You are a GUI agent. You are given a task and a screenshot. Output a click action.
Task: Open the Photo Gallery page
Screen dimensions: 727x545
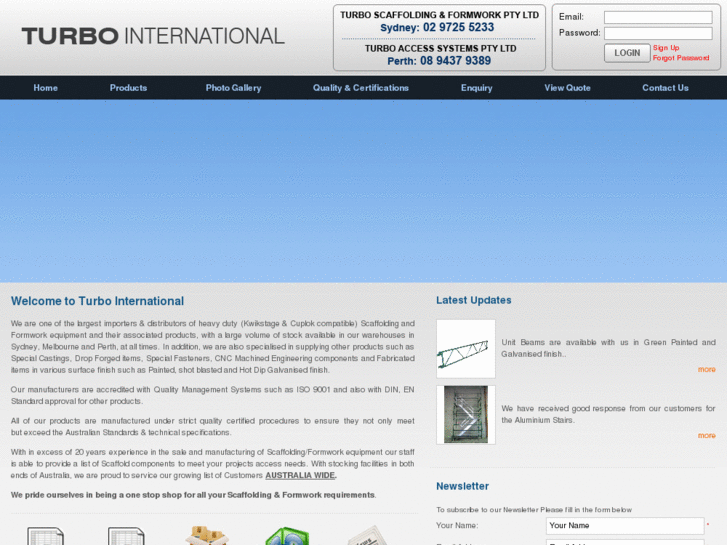click(233, 88)
